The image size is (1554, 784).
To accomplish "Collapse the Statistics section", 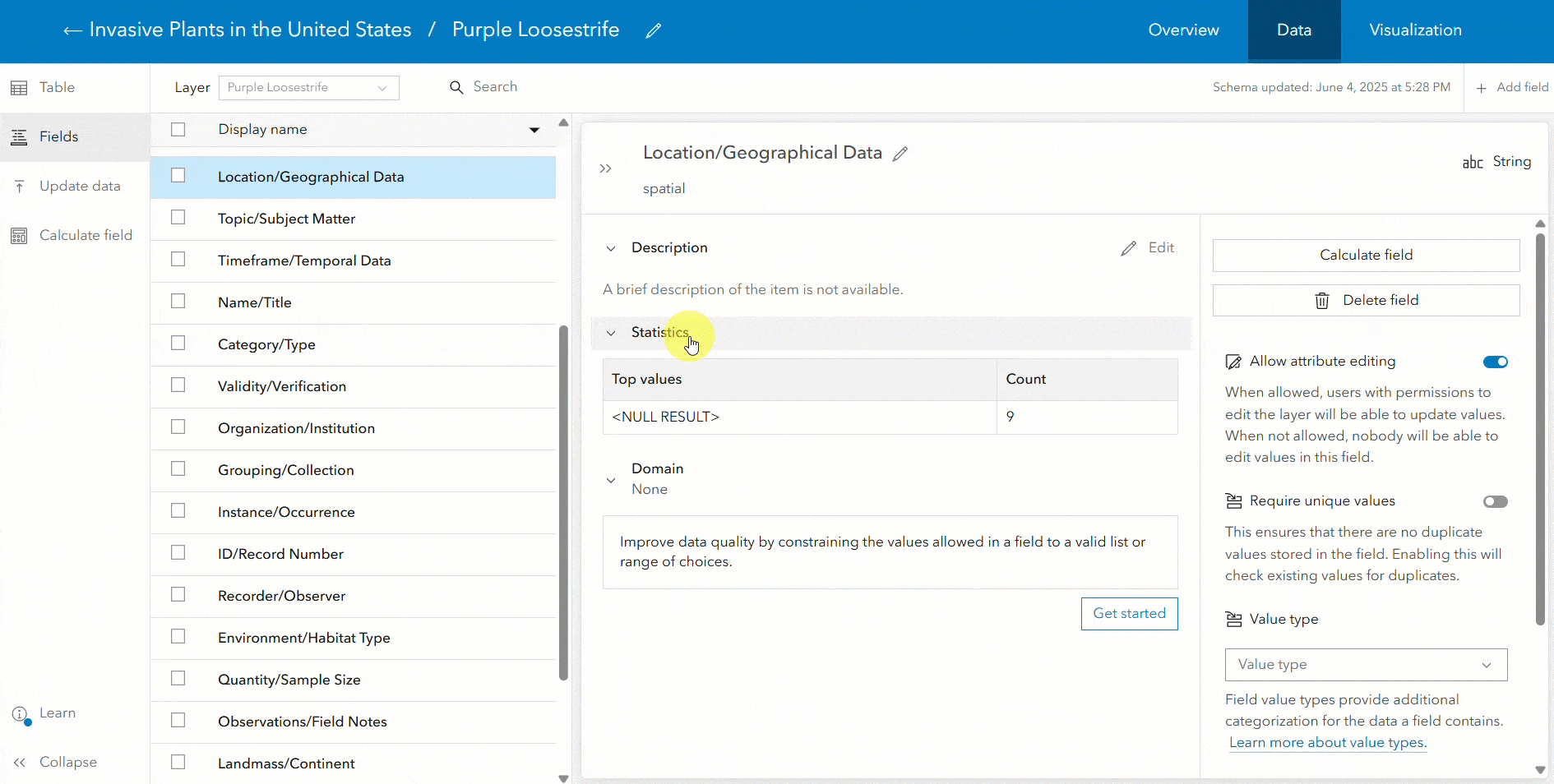I will pyautogui.click(x=611, y=333).
